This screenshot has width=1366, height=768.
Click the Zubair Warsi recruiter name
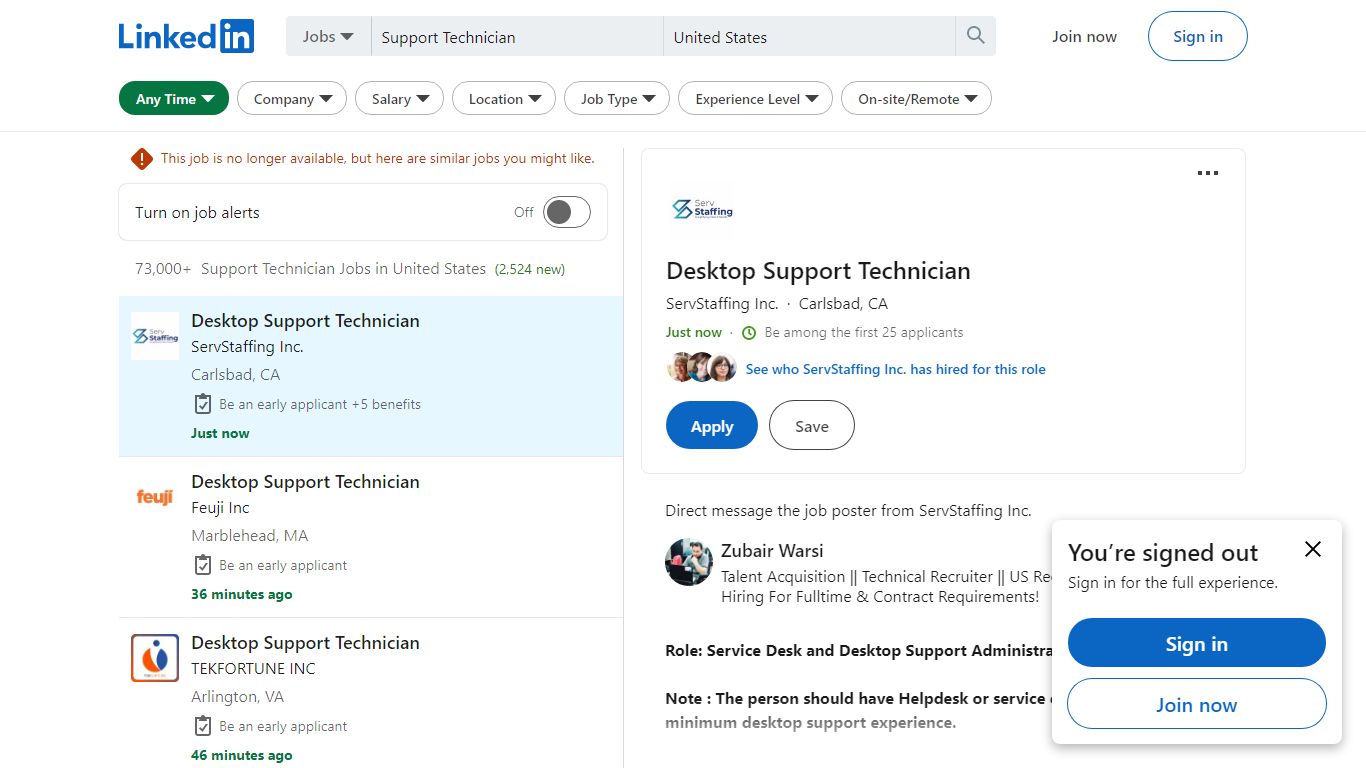pyautogui.click(x=772, y=551)
